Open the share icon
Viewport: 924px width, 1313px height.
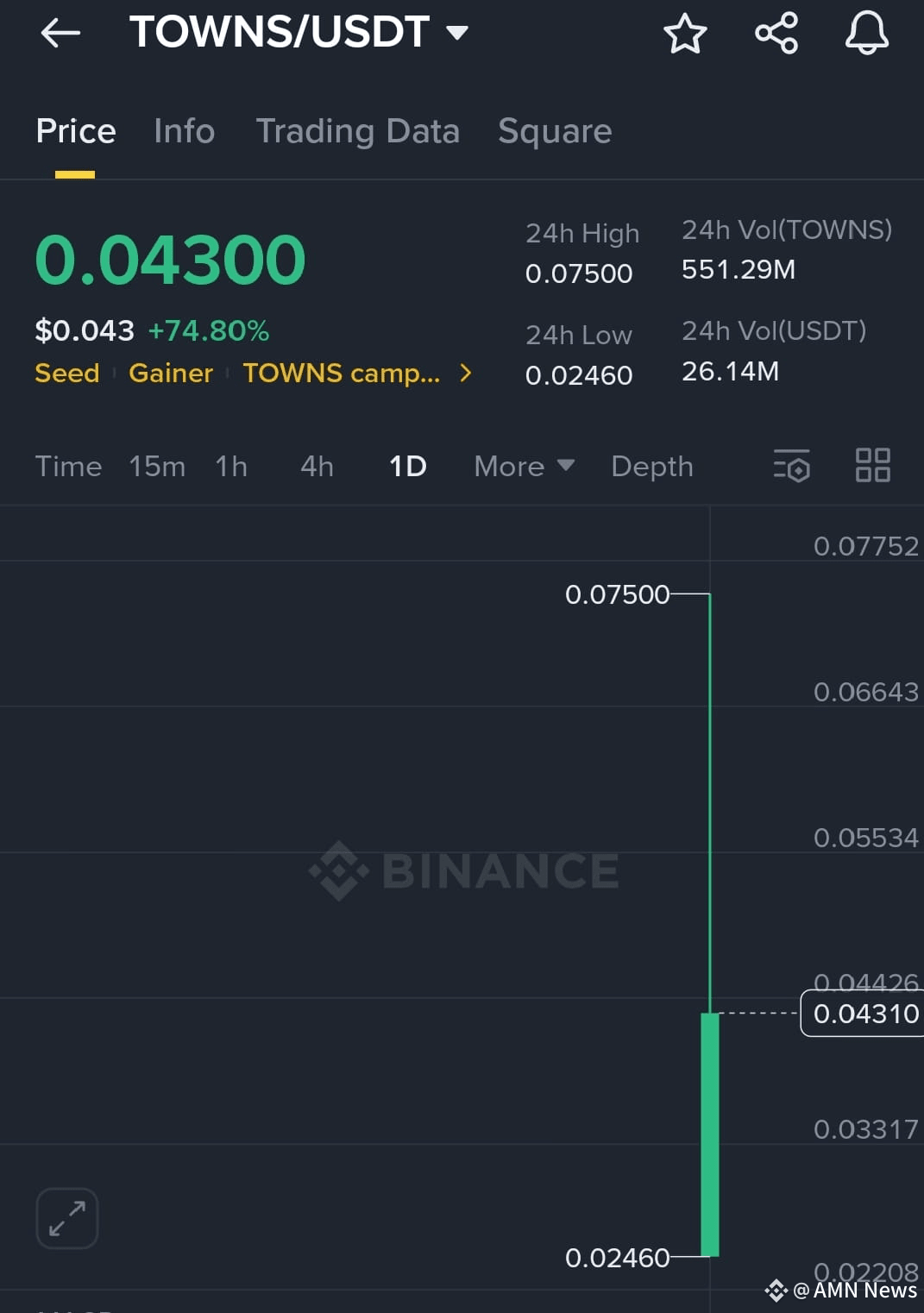[x=776, y=34]
